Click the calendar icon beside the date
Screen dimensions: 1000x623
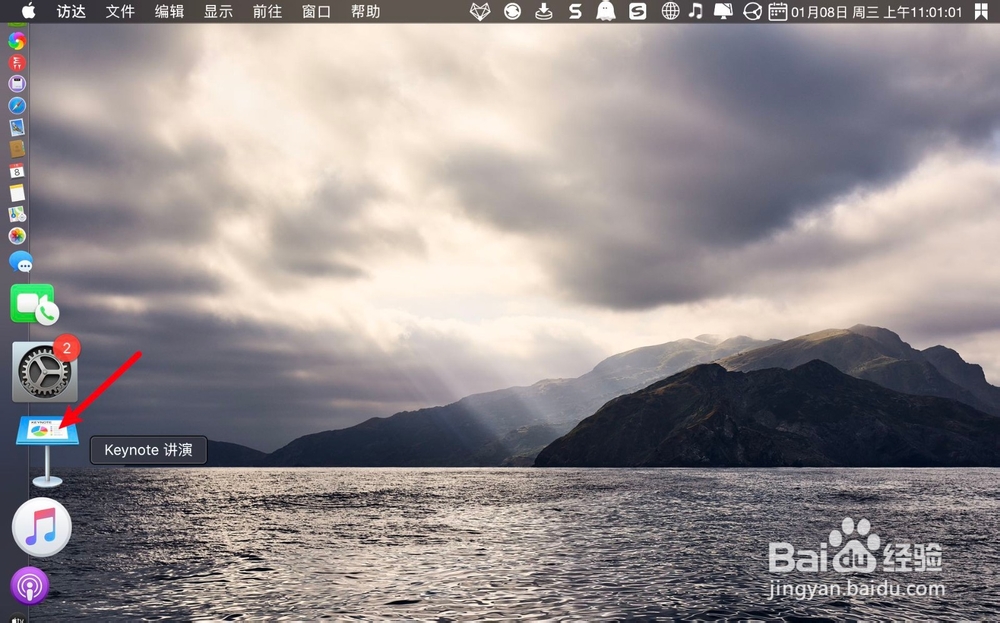click(777, 11)
